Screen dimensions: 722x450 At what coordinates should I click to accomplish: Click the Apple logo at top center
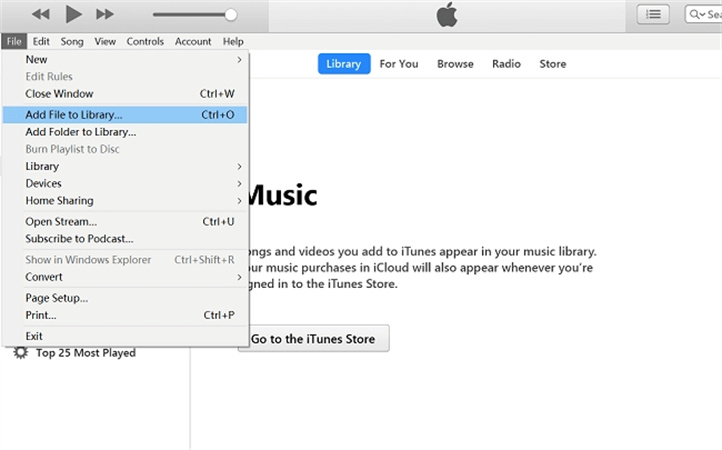pyautogui.click(x=446, y=14)
